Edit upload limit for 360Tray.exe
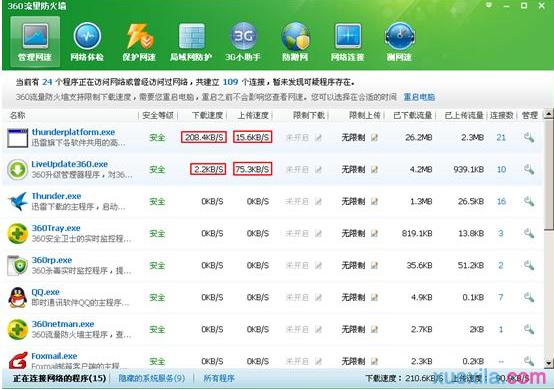554x389 pixels. click(374, 234)
